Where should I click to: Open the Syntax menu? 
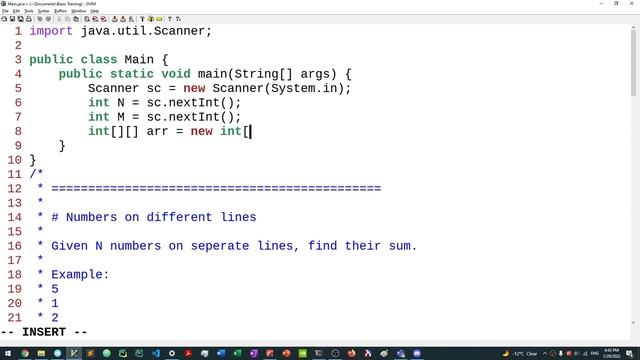click(x=44, y=11)
